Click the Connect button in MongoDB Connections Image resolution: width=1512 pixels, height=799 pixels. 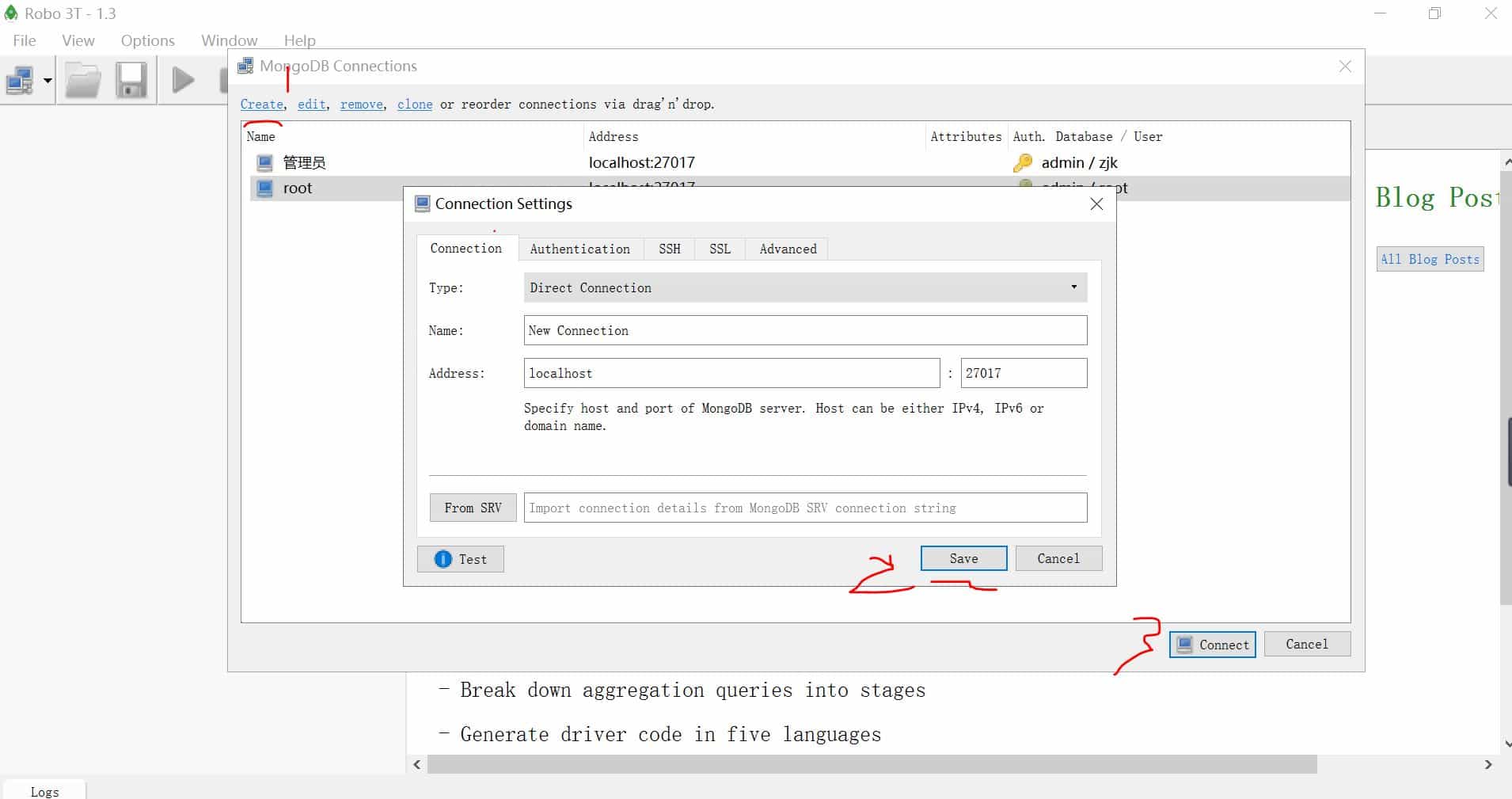click(x=1213, y=645)
